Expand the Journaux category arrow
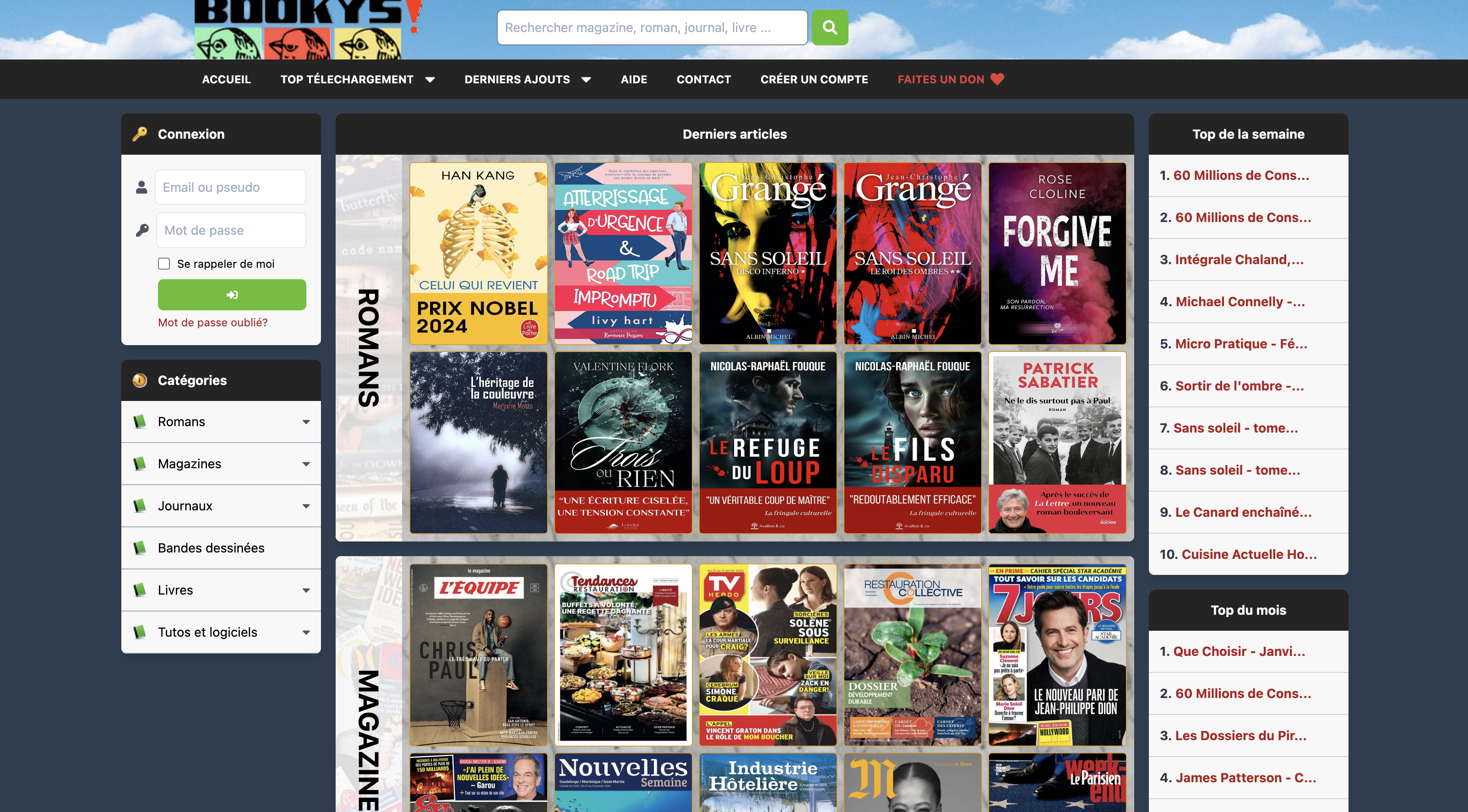Viewport: 1468px width, 812px height. pyautogui.click(x=306, y=507)
